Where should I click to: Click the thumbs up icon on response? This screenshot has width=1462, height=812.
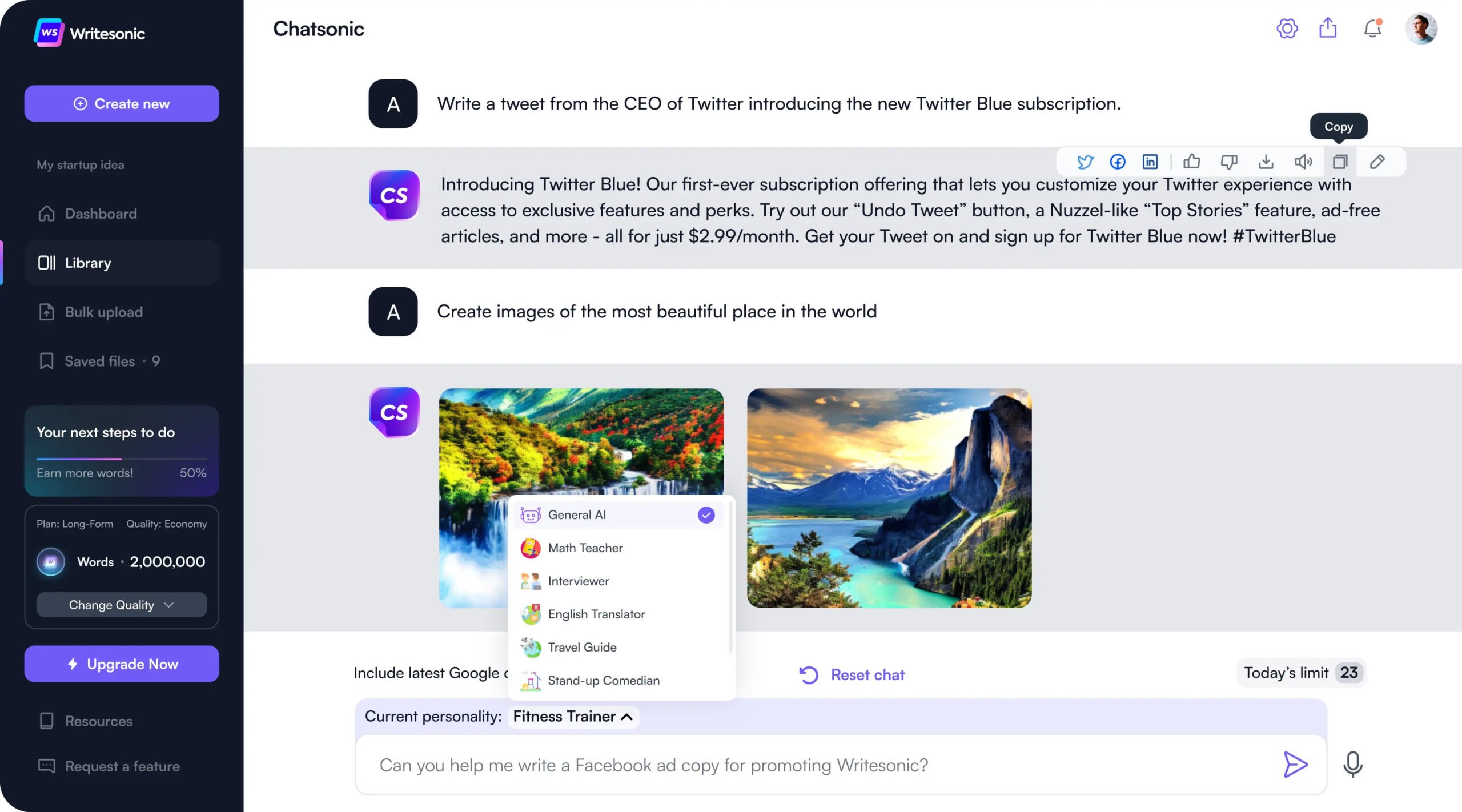tap(1191, 161)
